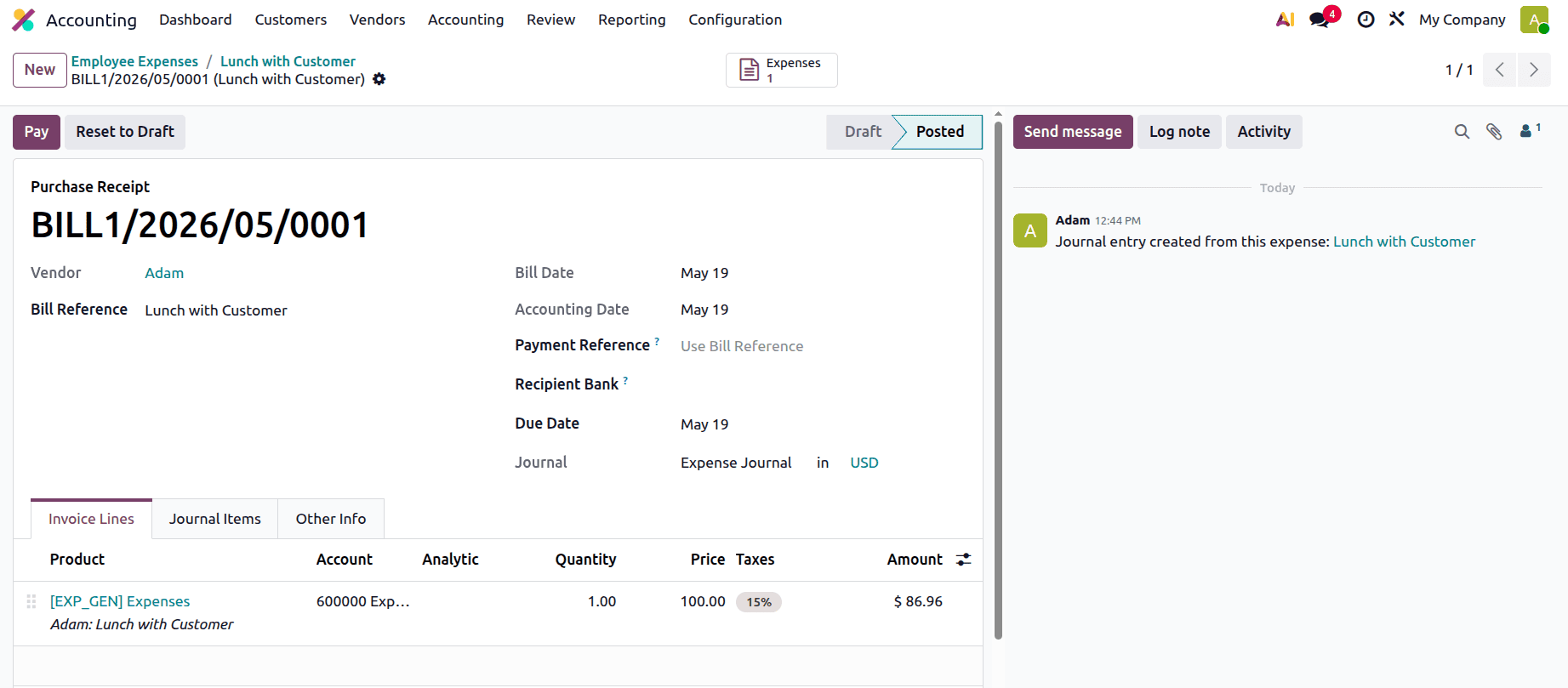The width and height of the screenshot is (1568, 688).
Task: Click the '1.00' quantity cell
Action: 602,601
